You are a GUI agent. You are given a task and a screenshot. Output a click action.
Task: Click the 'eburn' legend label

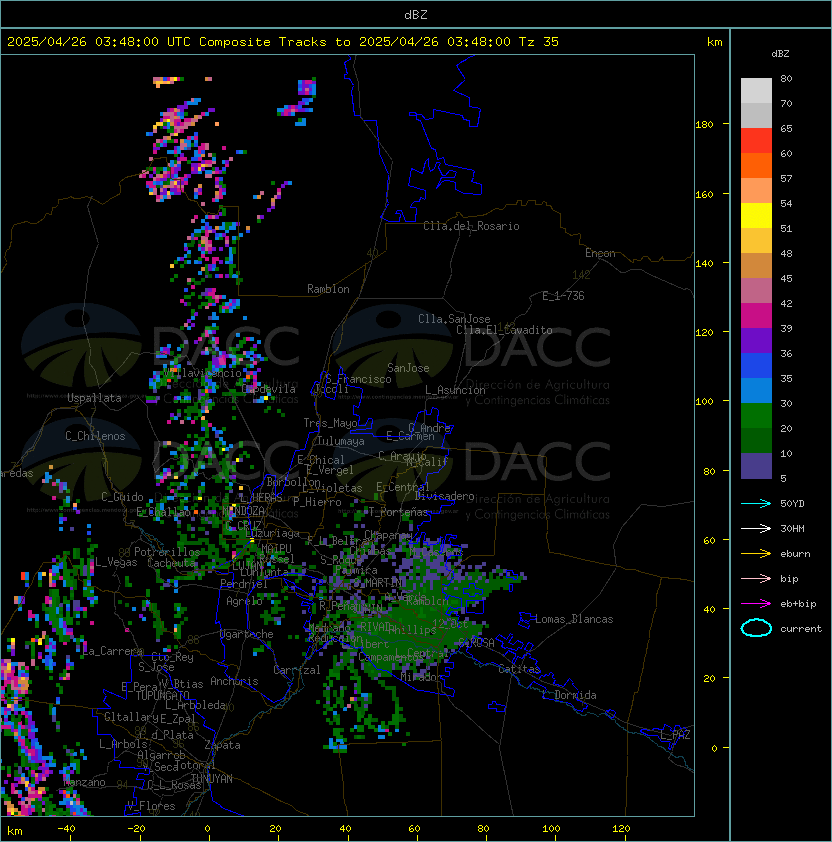point(795,554)
